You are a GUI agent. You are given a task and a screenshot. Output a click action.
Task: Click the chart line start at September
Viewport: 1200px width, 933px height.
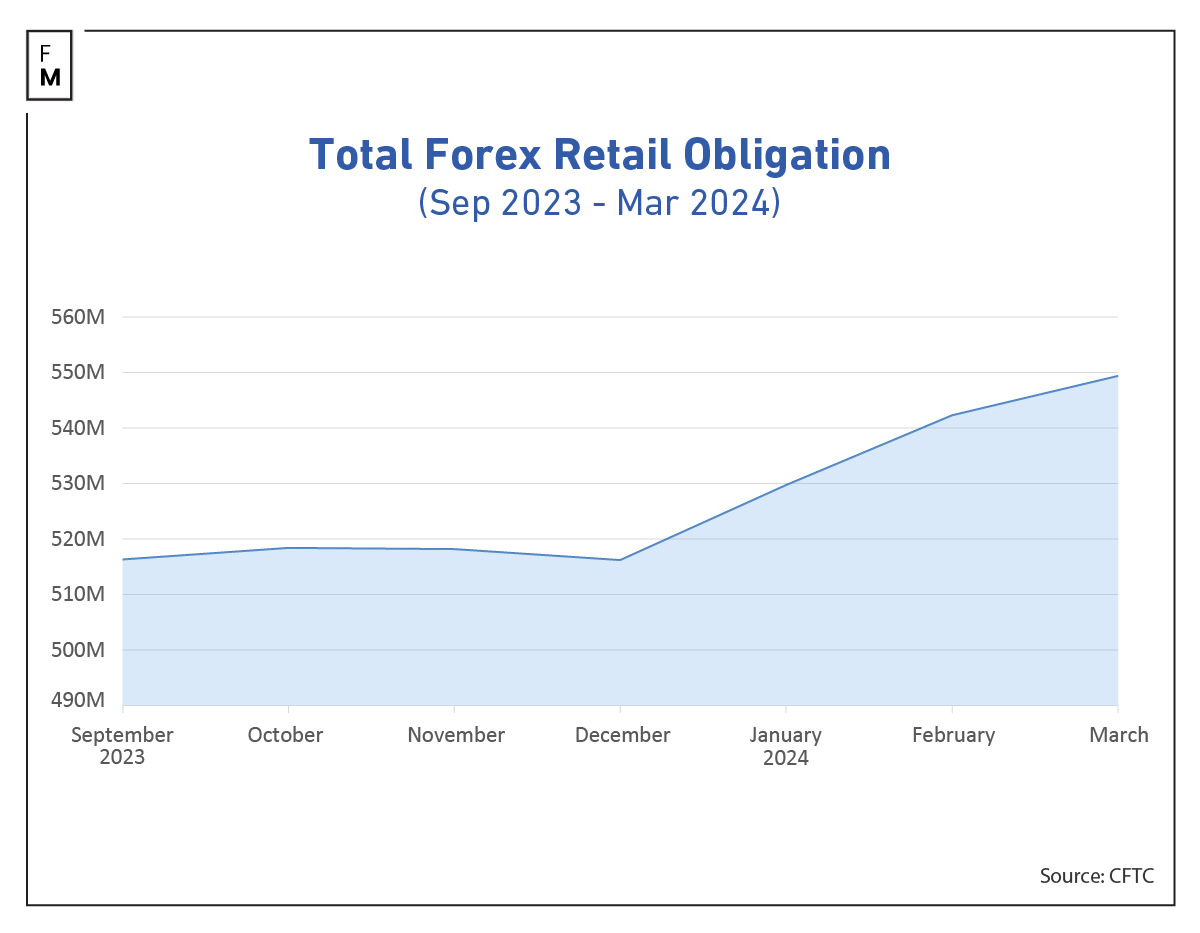coord(122,559)
